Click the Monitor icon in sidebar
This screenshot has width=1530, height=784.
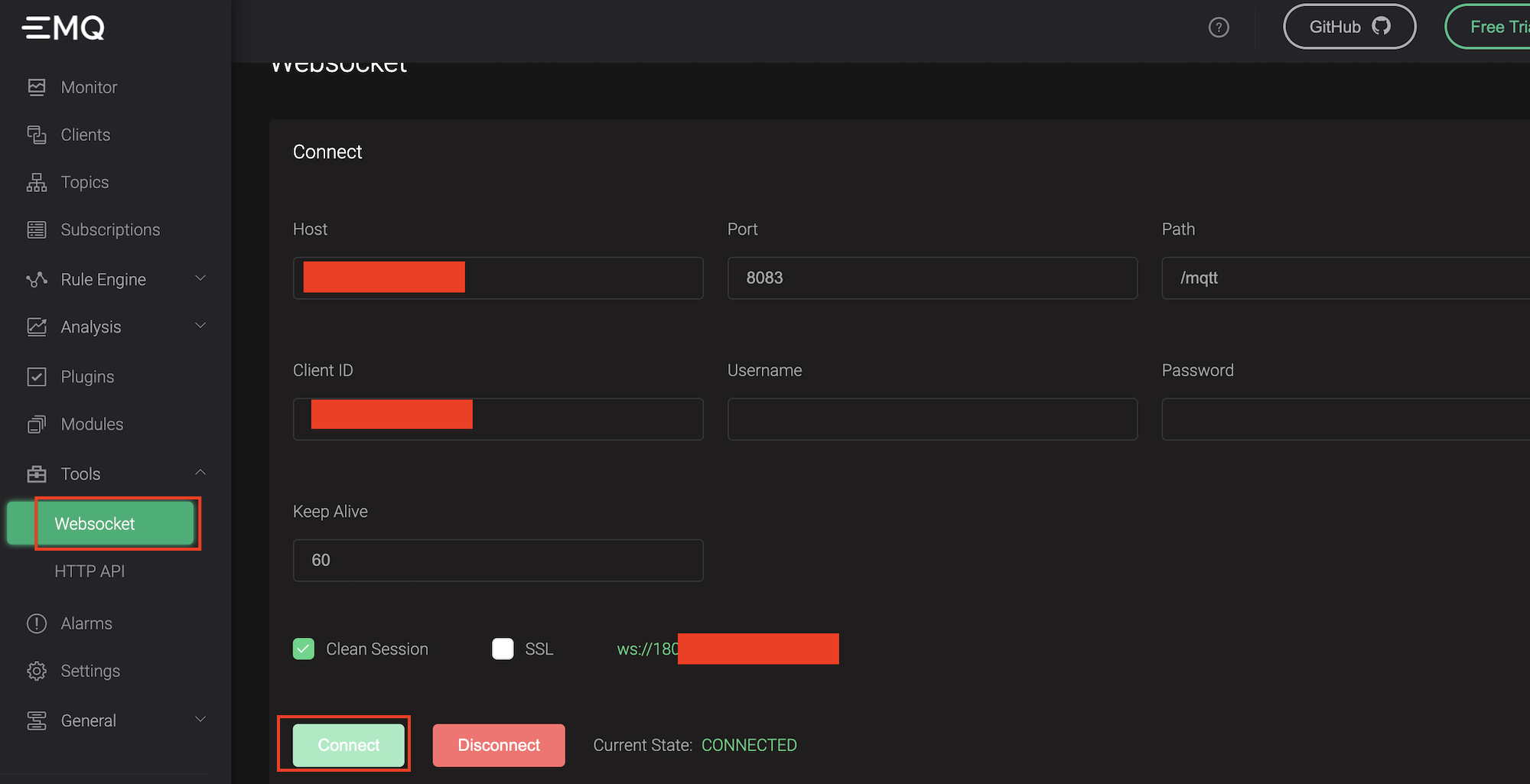(36, 87)
